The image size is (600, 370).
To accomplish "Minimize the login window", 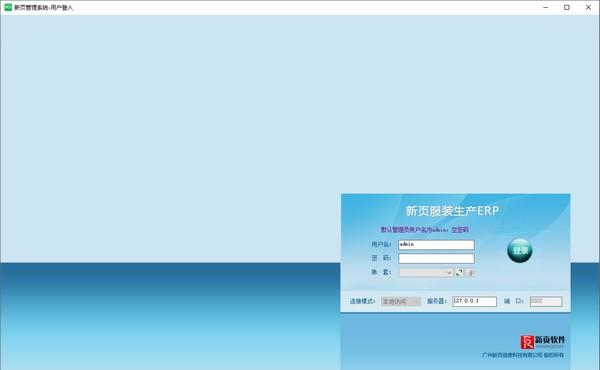I will (x=546, y=7).
